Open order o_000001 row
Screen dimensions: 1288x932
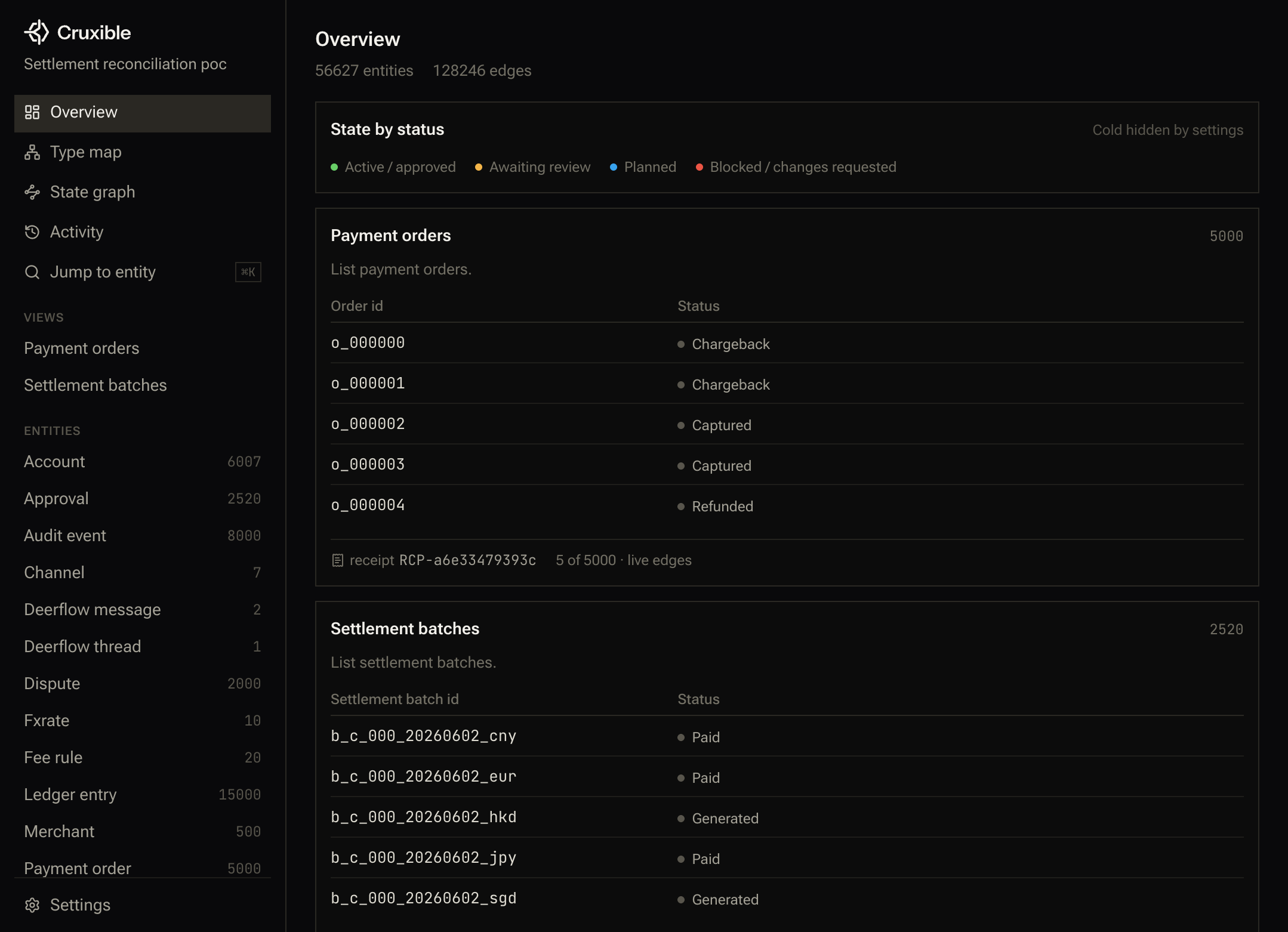point(787,384)
